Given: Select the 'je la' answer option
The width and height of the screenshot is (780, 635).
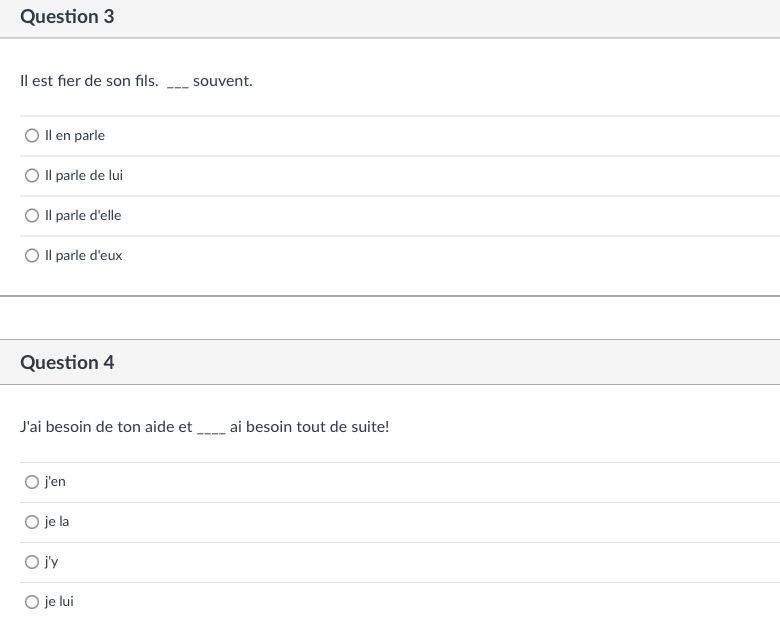Looking at the screenshot, I should click(32, 522).
